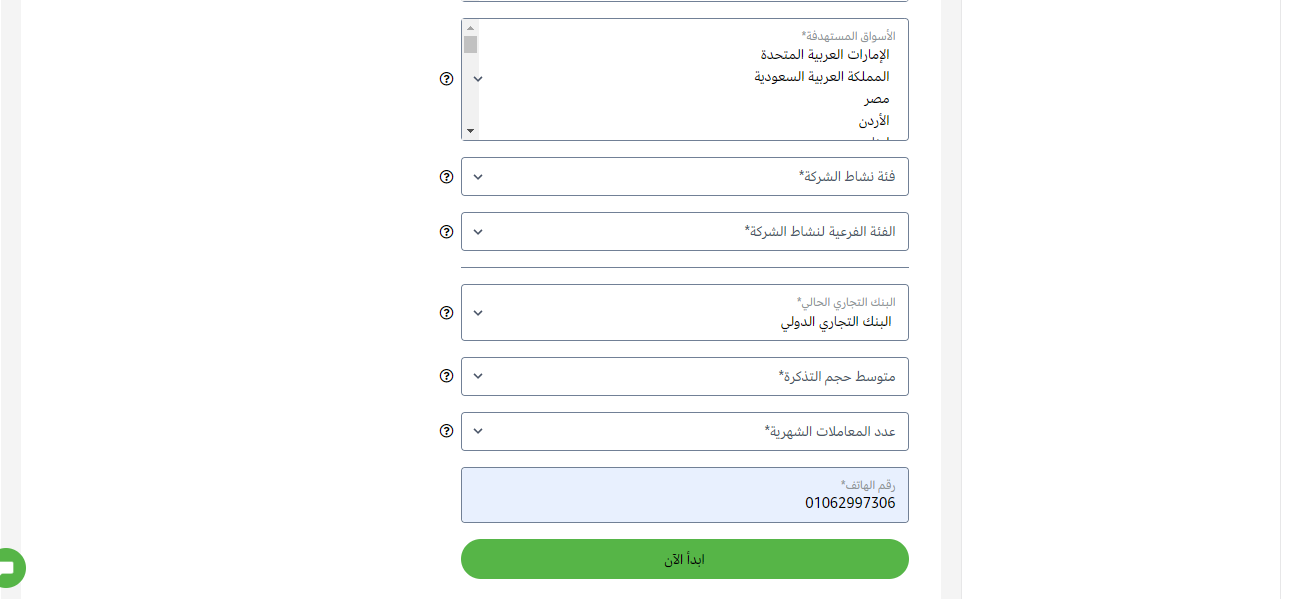Expand البنك التجاري الحالي dropdown
1289x599 pixels.
685,313
